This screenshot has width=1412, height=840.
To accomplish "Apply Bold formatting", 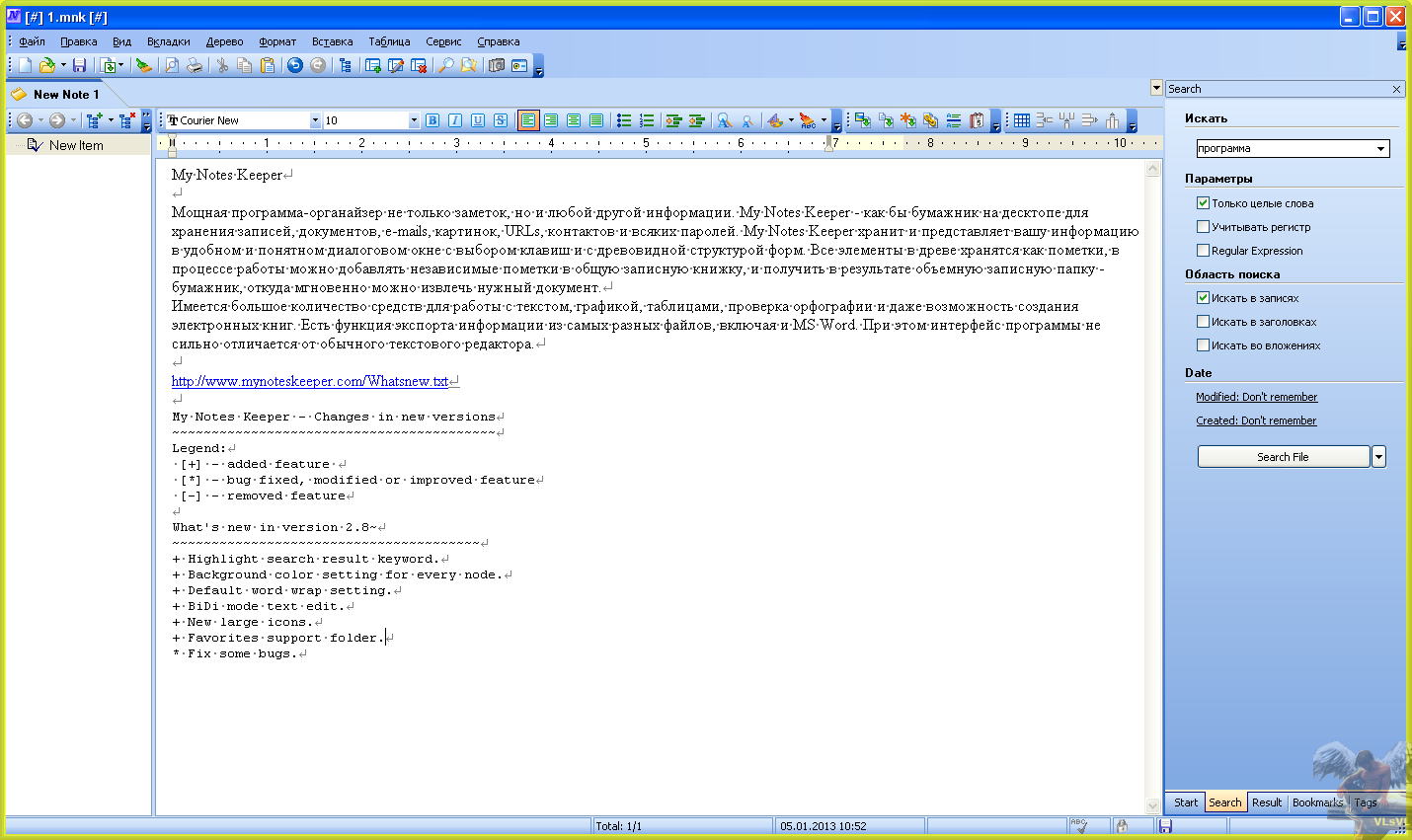I will [x=432, y=120].
